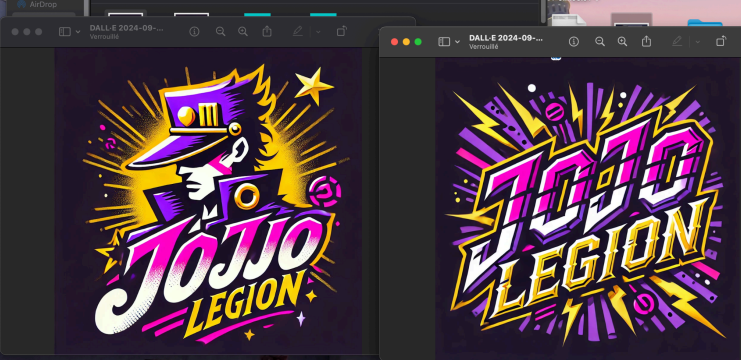
Task: Zoom out in the left Preview window
Action: click(x=220, y=32)
